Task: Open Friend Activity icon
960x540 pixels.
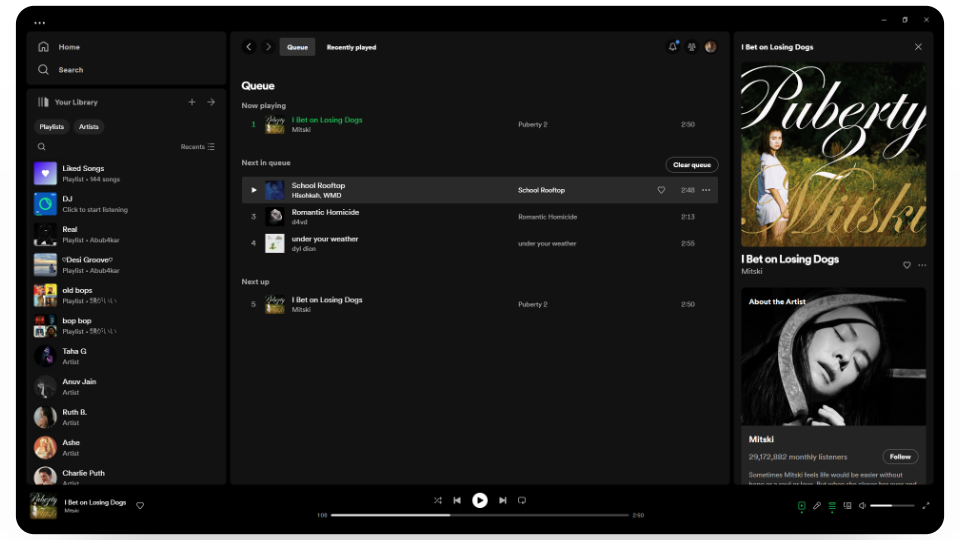Action: tap(692, 47)
